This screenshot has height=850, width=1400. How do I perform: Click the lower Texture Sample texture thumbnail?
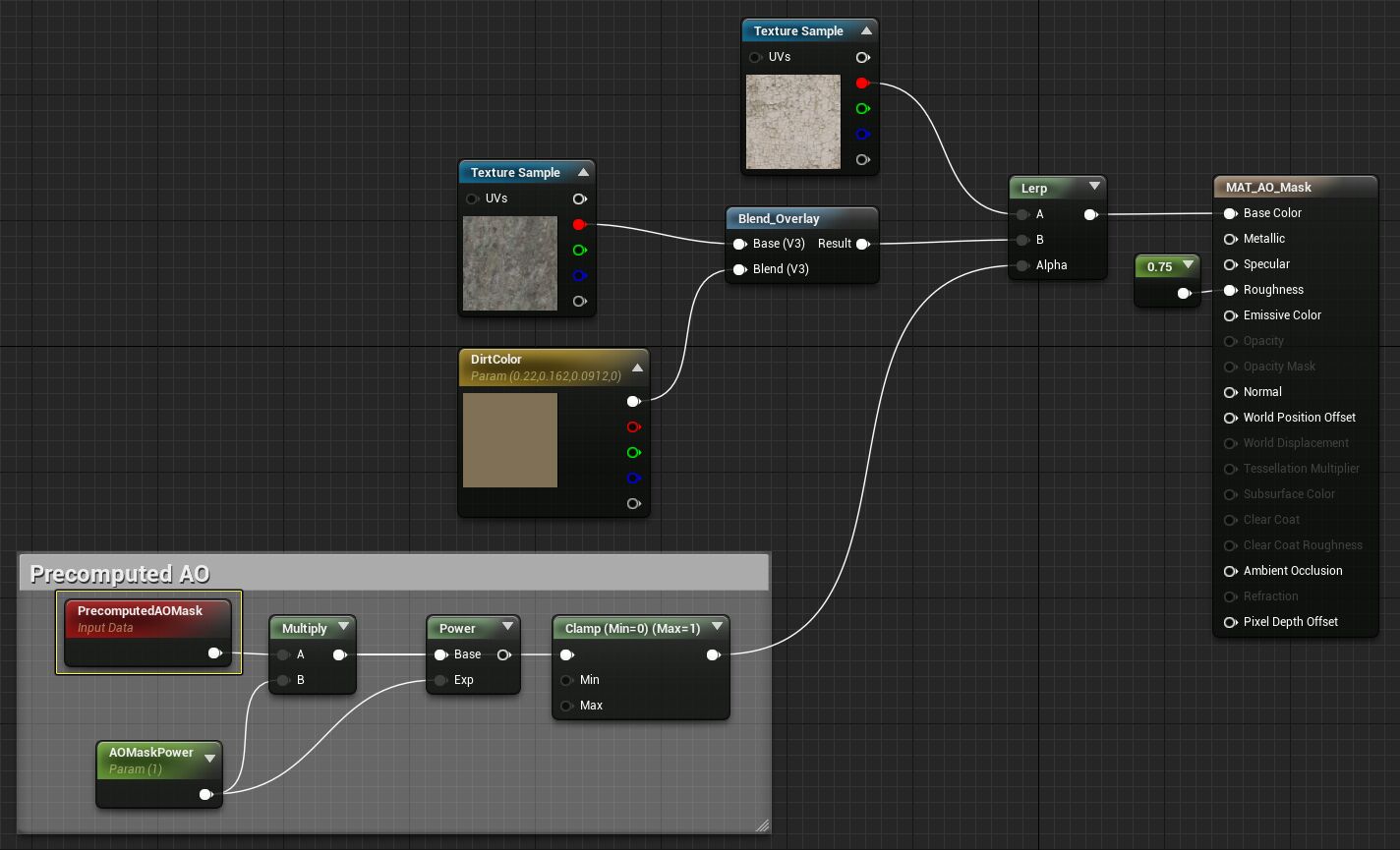point(509,263)
